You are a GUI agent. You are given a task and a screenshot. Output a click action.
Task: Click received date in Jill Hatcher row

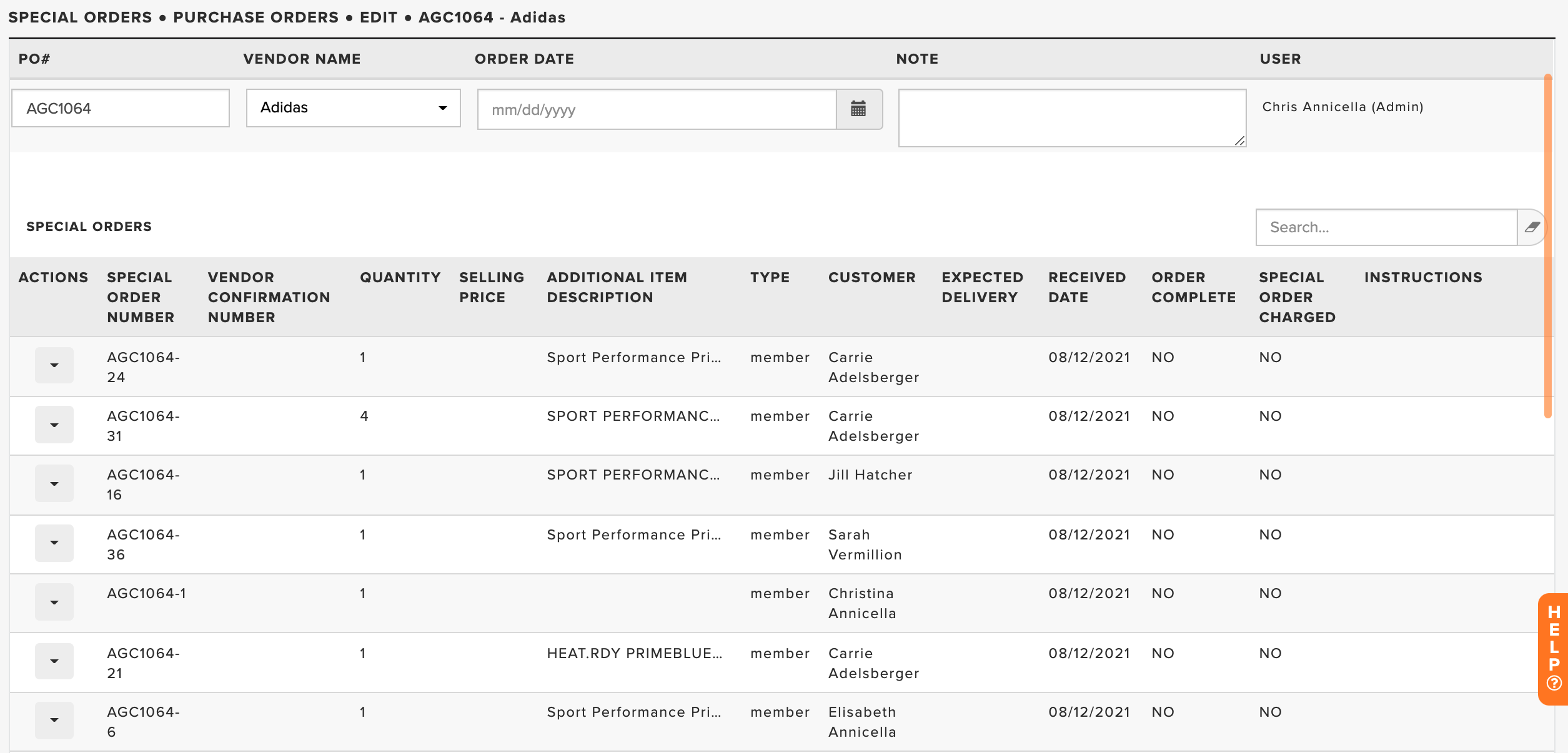1089,475
